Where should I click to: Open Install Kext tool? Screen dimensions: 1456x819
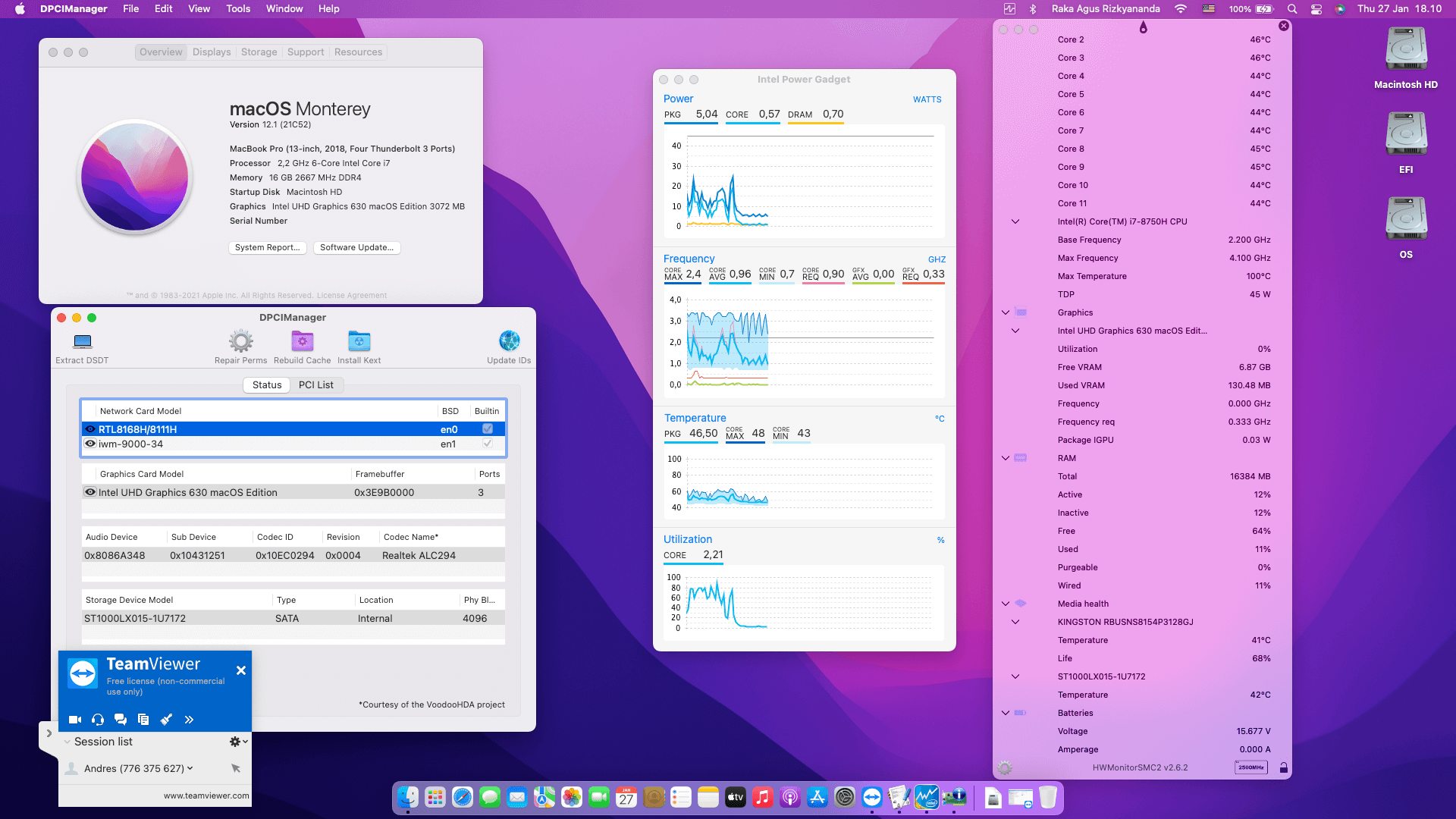(359, 347)
